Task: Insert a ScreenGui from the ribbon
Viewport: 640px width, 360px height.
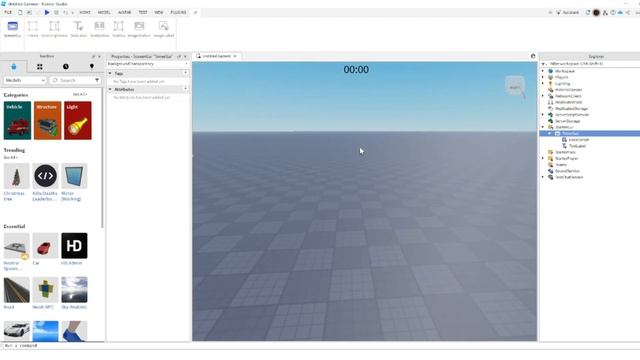Action: [x=13, y=29]
